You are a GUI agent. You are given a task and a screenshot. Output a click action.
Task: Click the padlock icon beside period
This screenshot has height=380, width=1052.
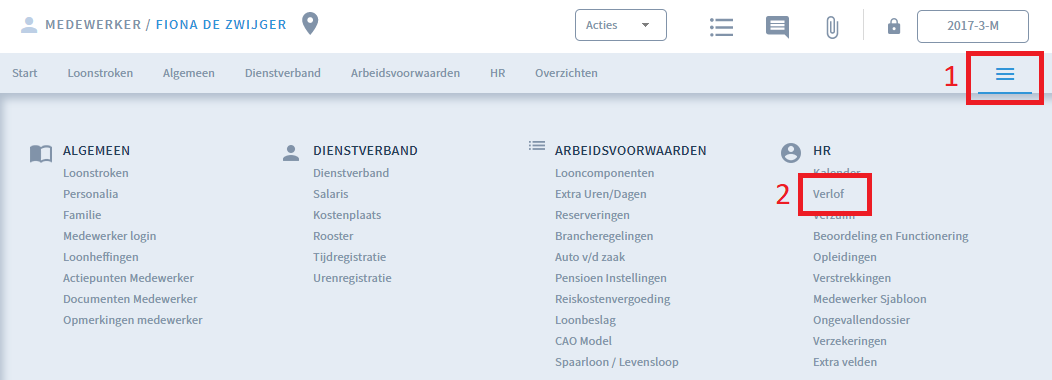(x=893, y=27)
